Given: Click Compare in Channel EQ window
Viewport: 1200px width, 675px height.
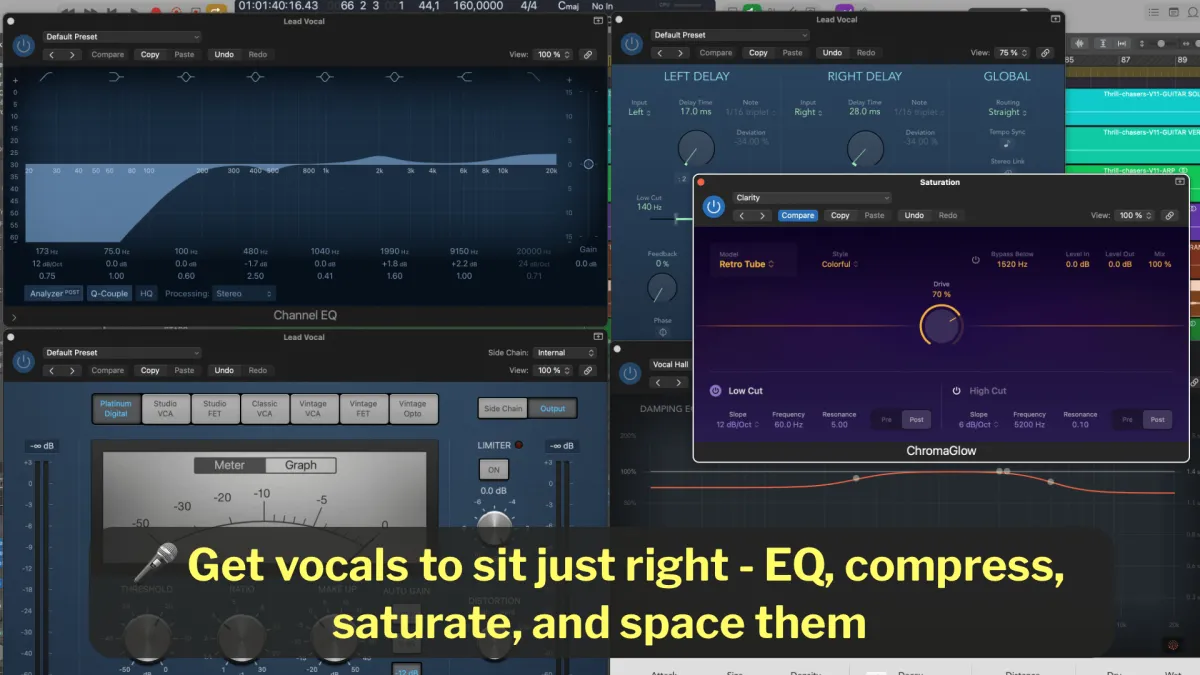Looking at the screenshot, I should click(108, 54).
